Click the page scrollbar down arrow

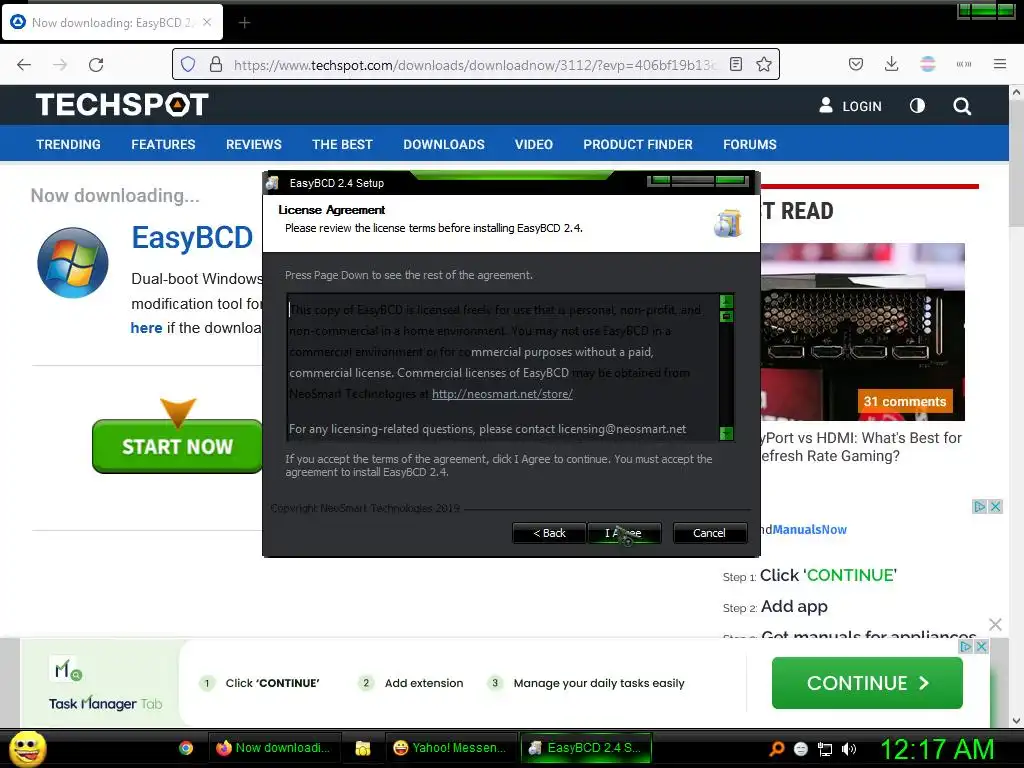pyautogui.click(x=1016, y=720)
